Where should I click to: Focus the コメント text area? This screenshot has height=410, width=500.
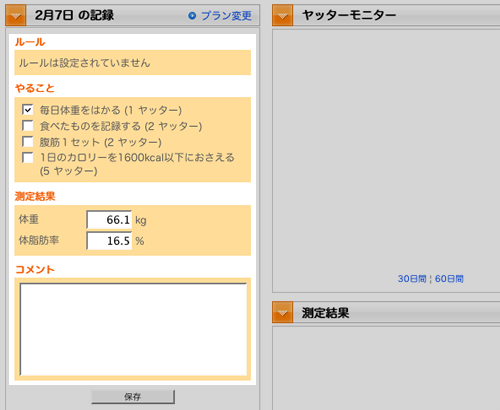(x=133, y=329)
